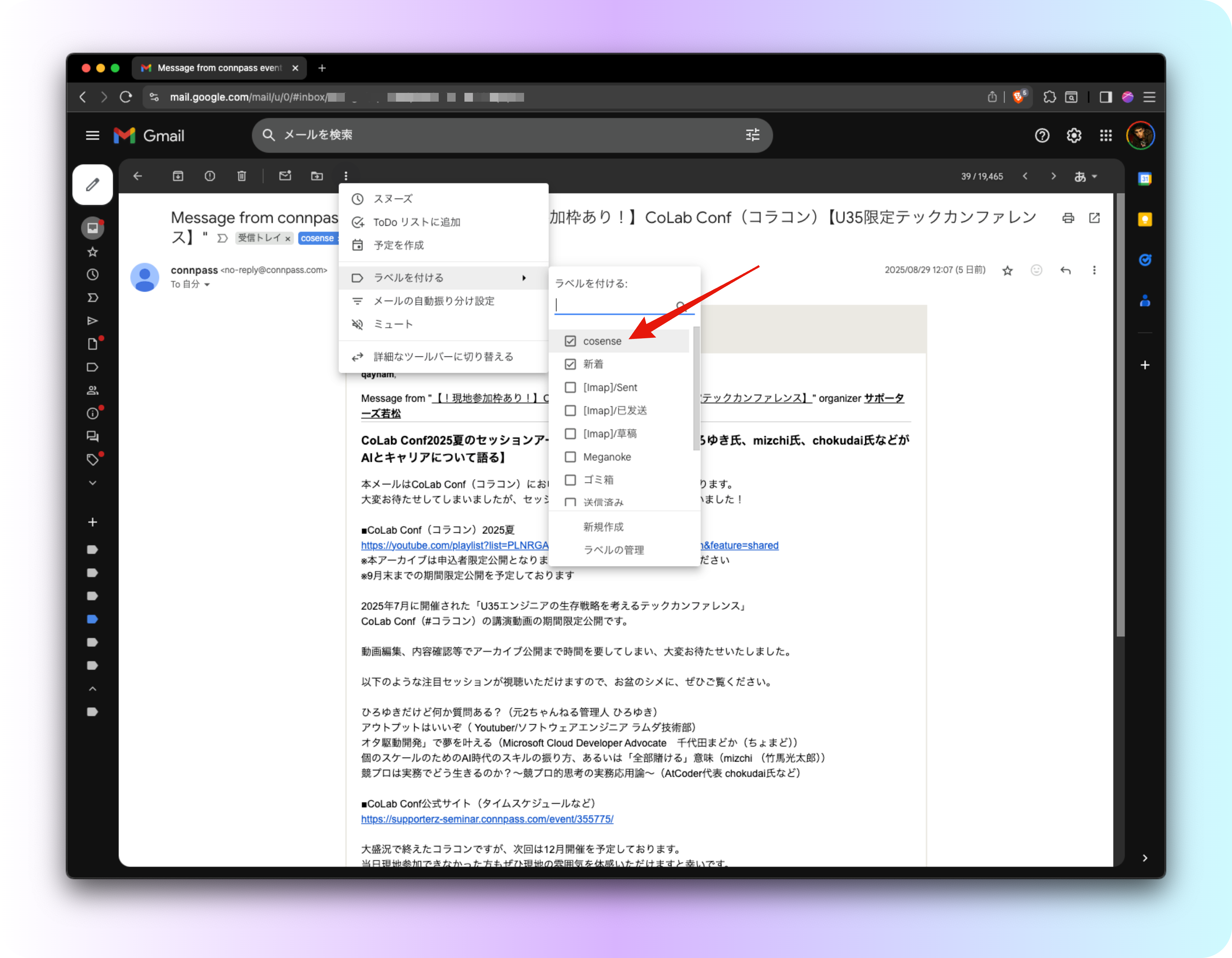Open Google Calendar in the side panel
This screenshot has height=958, width=1232.
point(1145,179)
